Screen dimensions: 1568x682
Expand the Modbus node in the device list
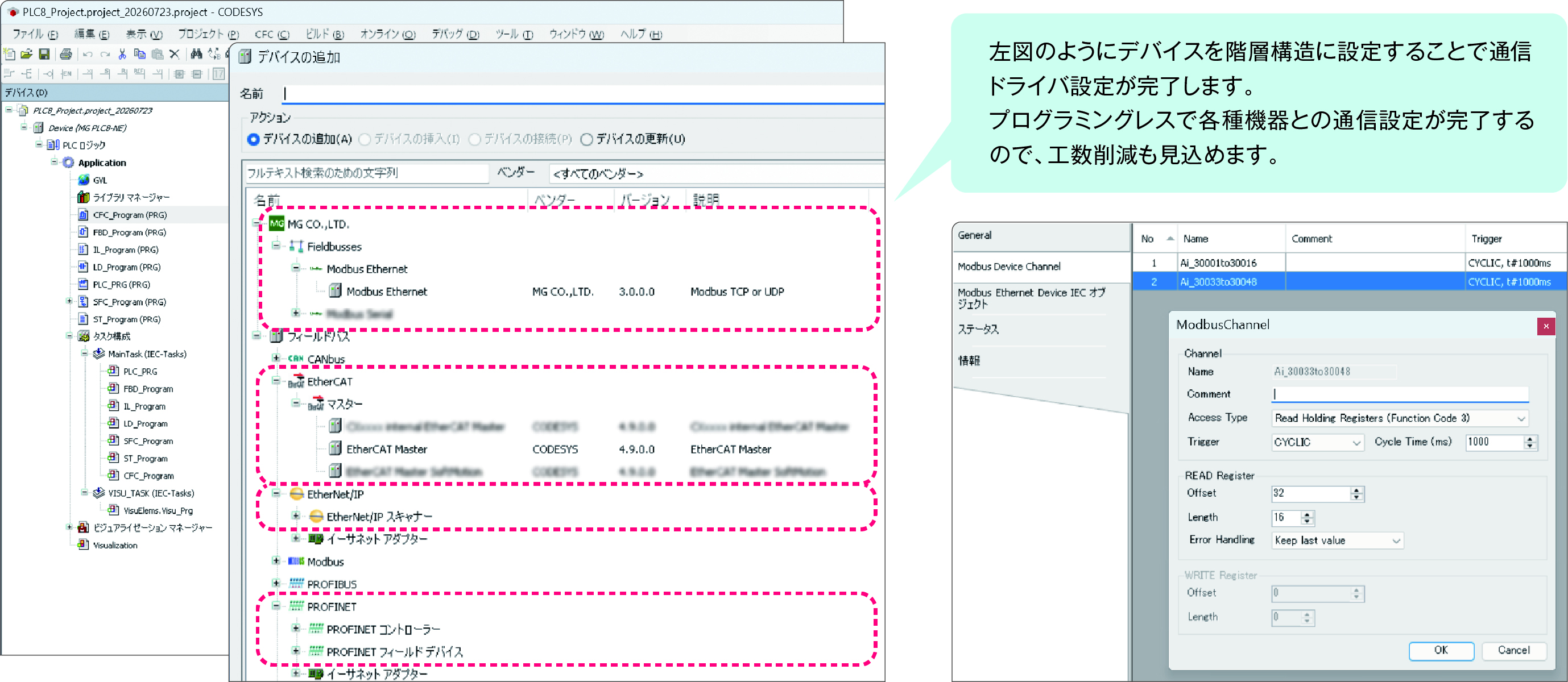tap(276, 561)
